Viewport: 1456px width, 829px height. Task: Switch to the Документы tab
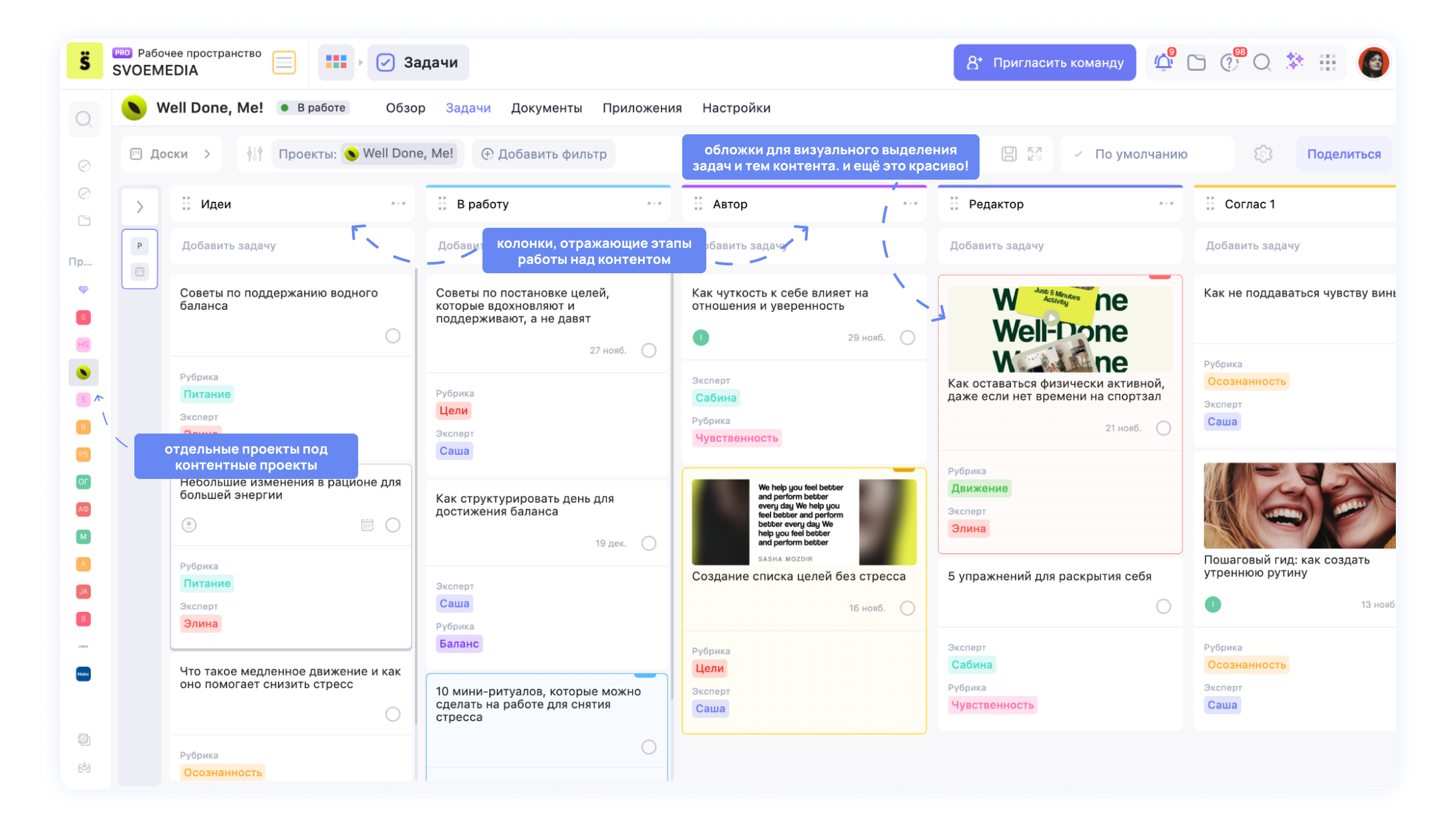click(546, 108)
